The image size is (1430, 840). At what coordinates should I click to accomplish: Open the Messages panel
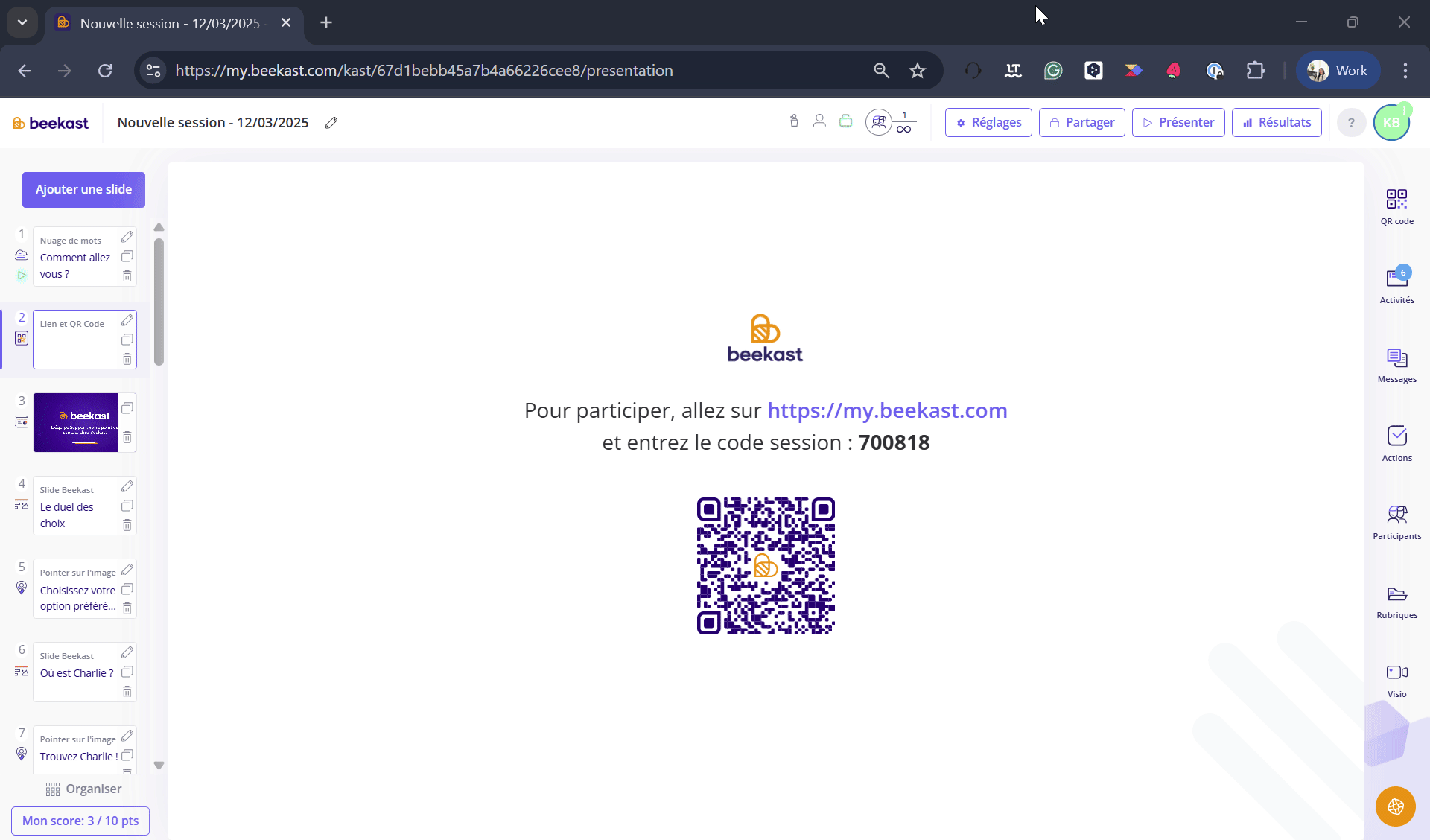tap(1396, 365)
